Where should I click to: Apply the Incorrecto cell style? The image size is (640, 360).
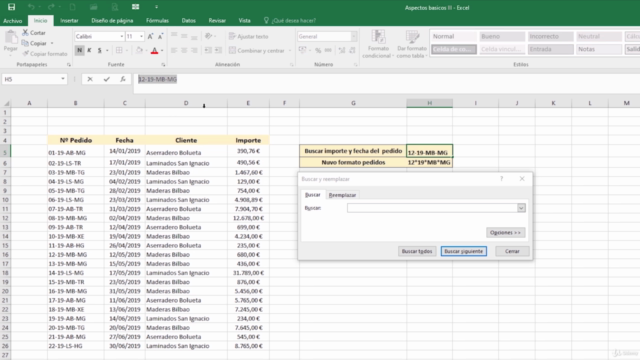click(550, 36)
